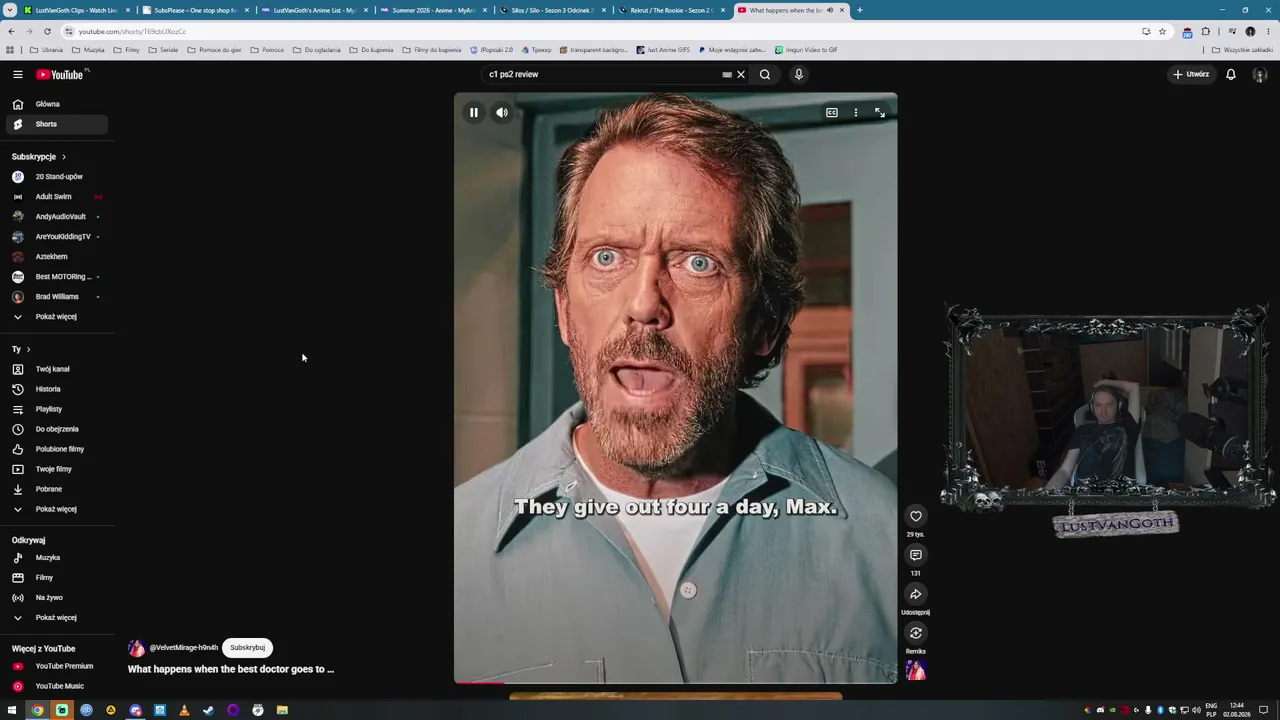Open the YouTube account avatar menu
Image resolution: width=1280 pixels, height=720 pixels.
(1260, 74)
